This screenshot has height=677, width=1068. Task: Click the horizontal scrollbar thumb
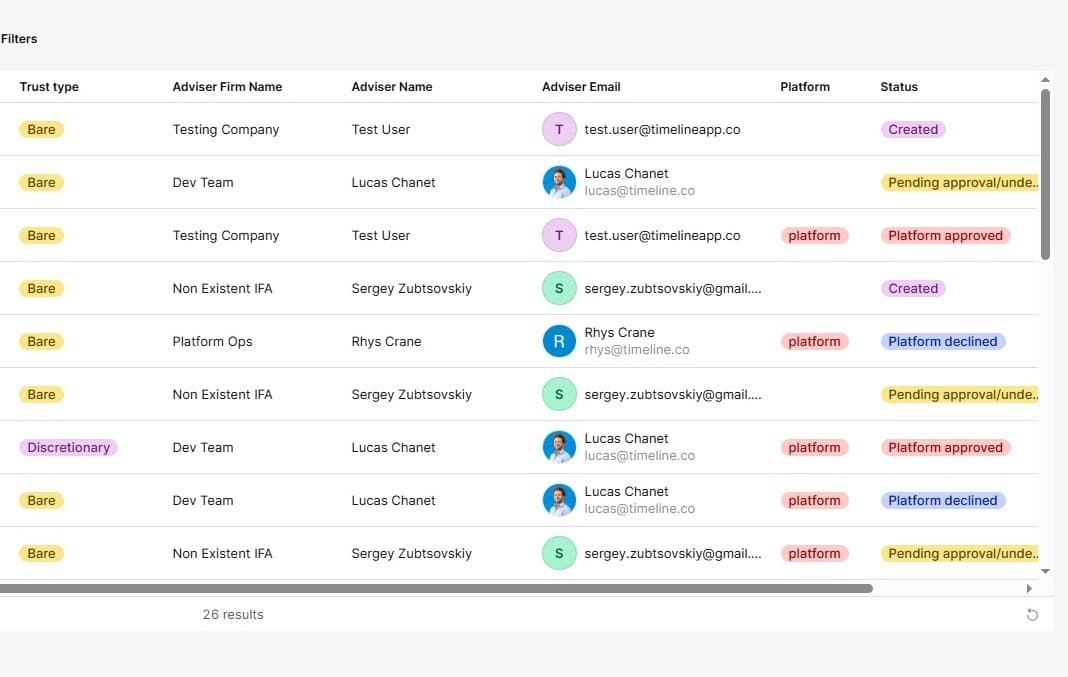tap(436, 588)
